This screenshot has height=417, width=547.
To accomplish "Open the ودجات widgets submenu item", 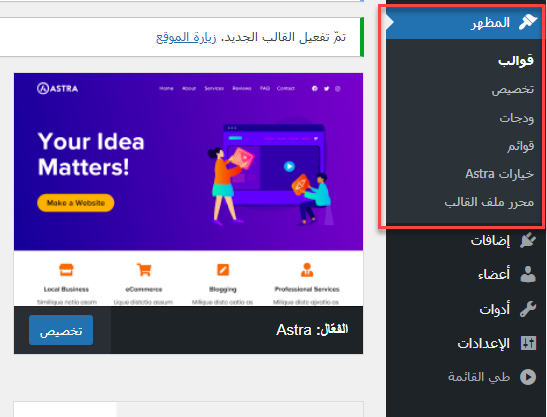I will [x=516, y=118].
